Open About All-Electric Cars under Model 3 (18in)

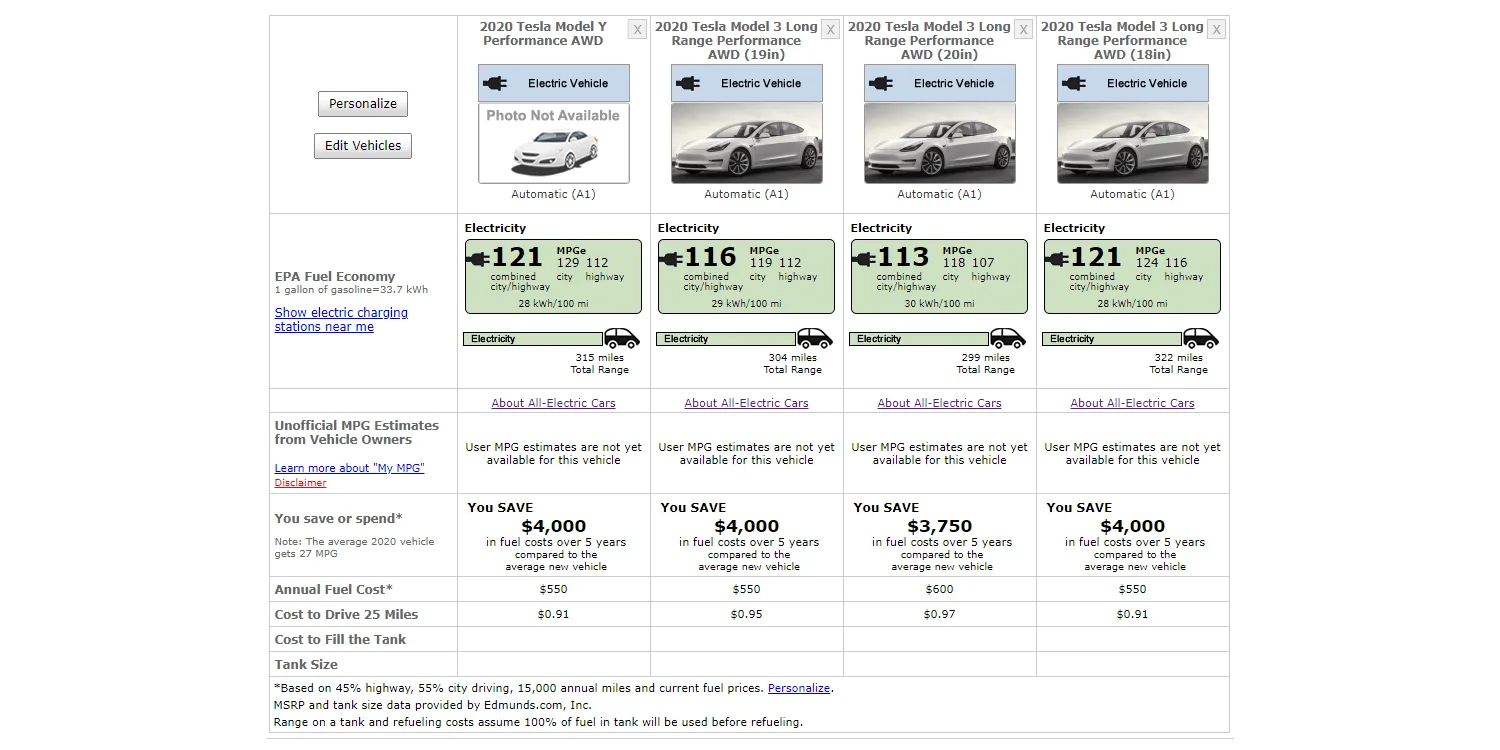(x=1132, y=403)
